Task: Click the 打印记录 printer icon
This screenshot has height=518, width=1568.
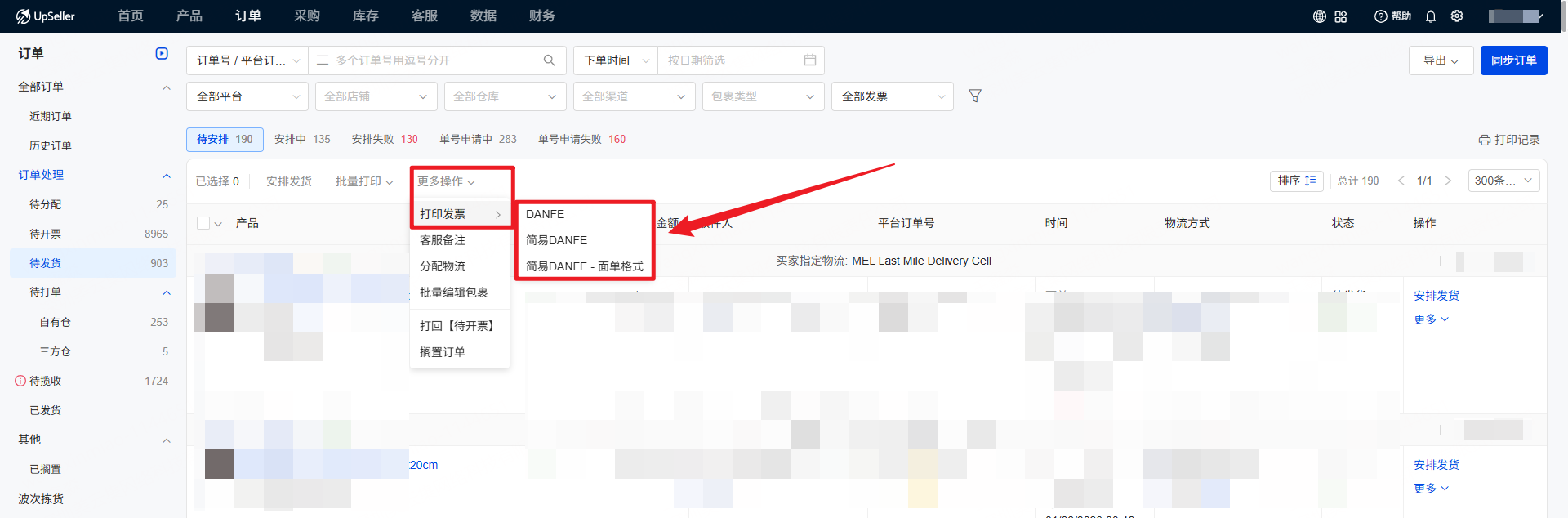Action: (x=1484, y=140)
